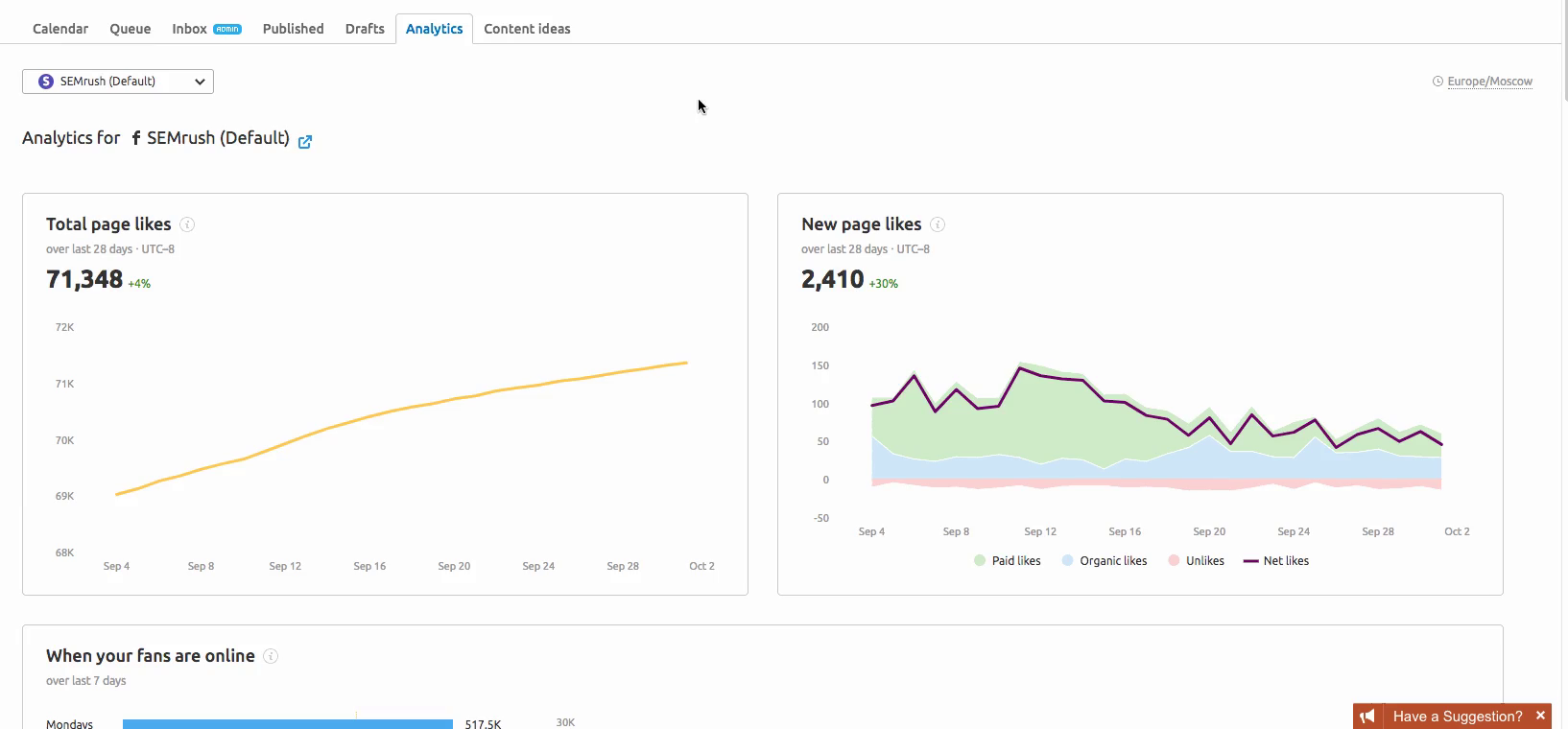The height and width of the screenshot is (729, 1568).
Task: Click the clock icon beside Europe/Moscow
Action: tap(1437, 82)
